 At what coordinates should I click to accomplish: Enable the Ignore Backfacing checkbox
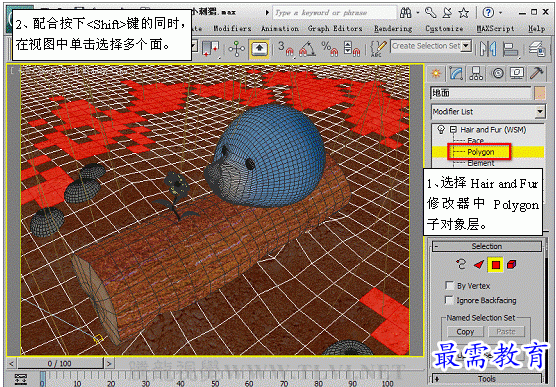point(449,300)
